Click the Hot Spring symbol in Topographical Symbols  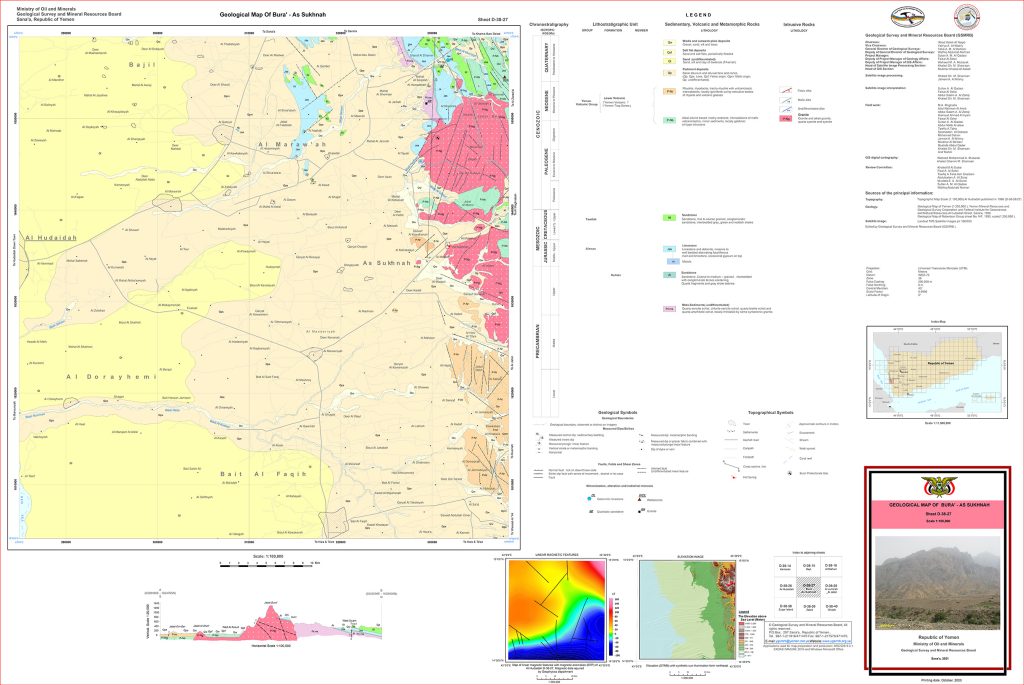coord(736,478)
